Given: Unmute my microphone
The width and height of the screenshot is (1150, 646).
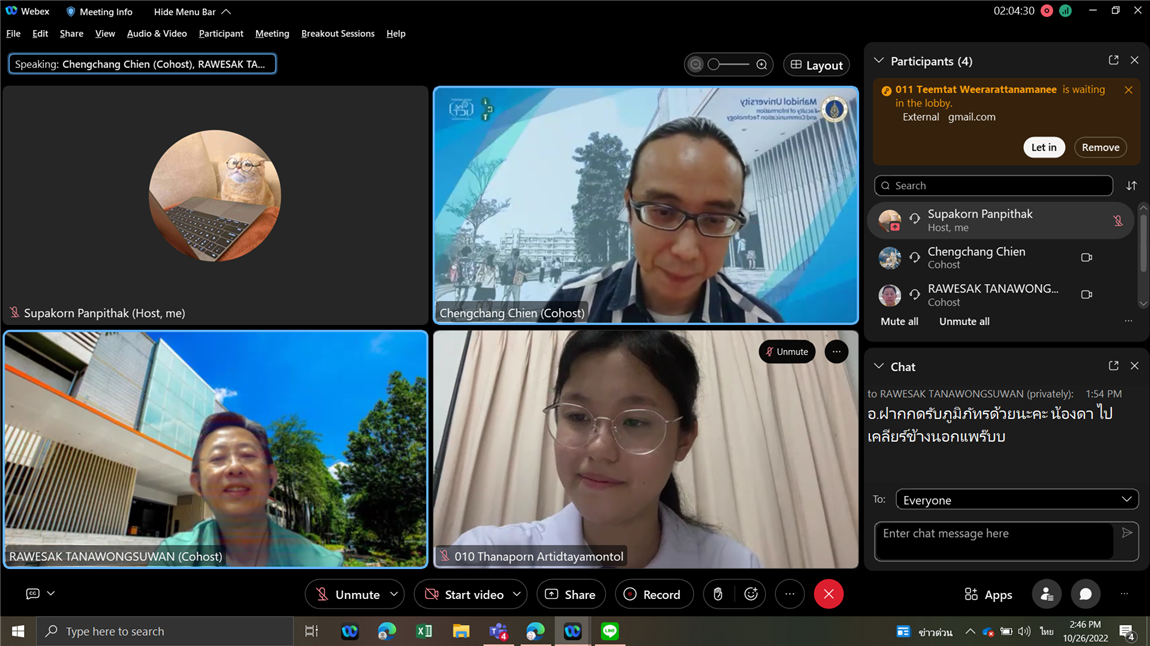Looking at the screenshot, I should 347,594.
